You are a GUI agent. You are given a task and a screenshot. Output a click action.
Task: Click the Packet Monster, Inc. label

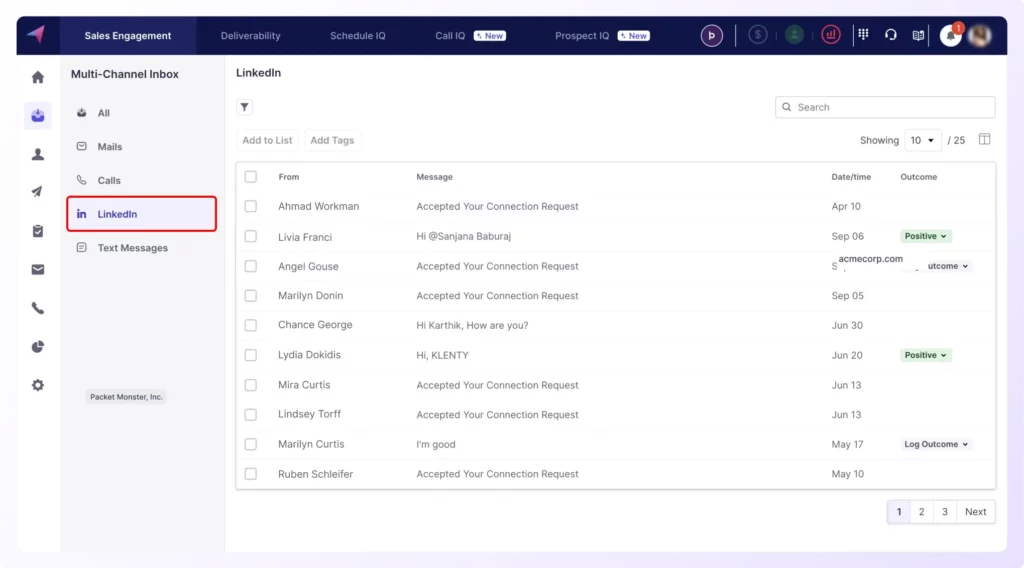click(x=126, y=397)
